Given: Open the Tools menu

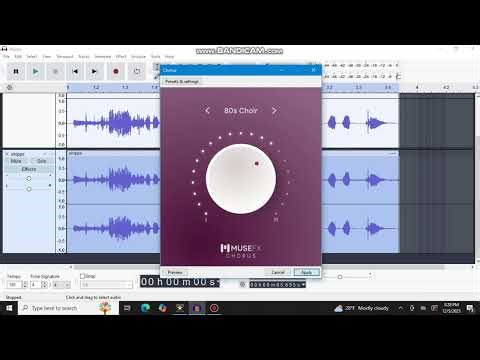Looking at the screenshot, I should pos(155,56).
